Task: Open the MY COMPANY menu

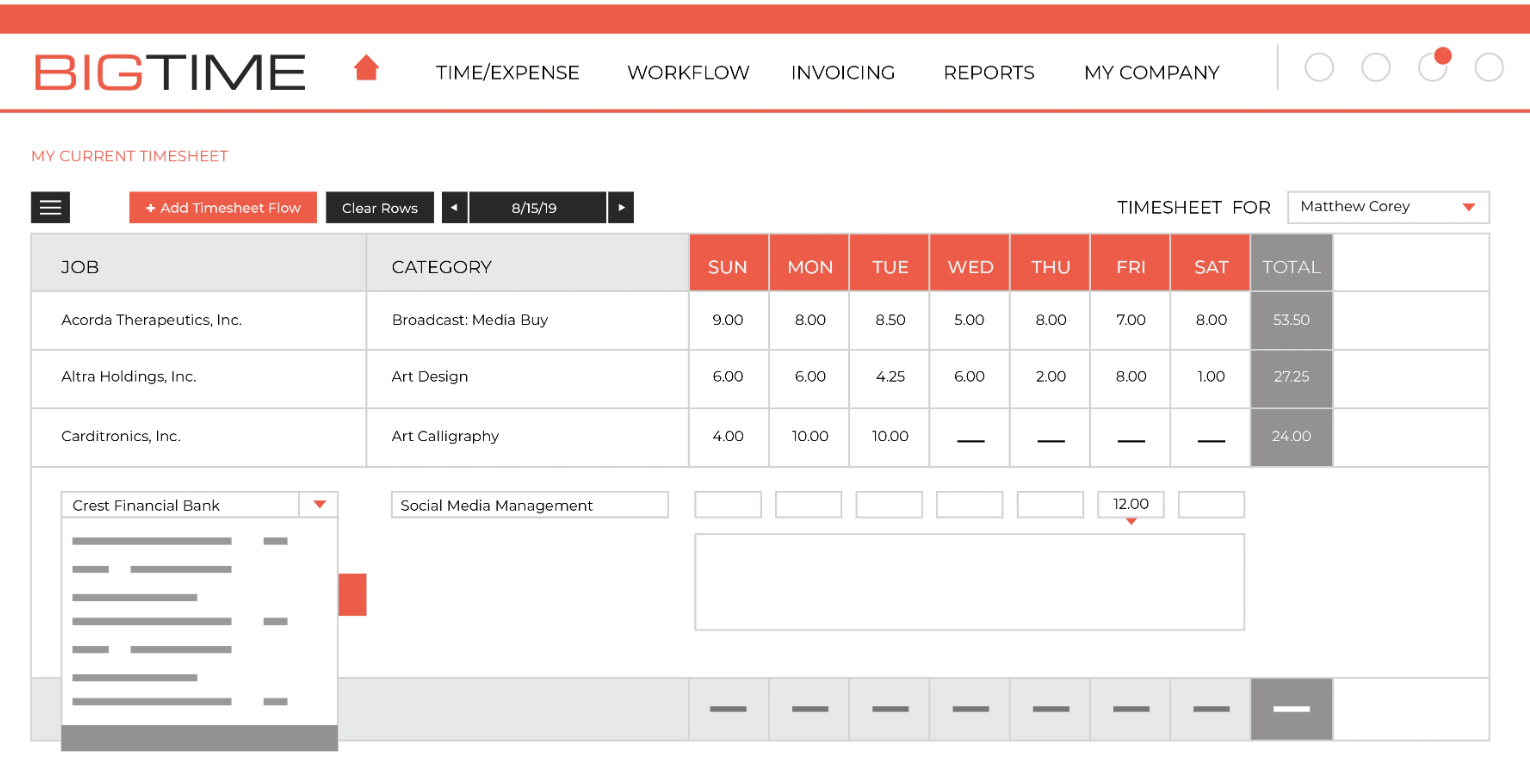Action: (1152, 73)
